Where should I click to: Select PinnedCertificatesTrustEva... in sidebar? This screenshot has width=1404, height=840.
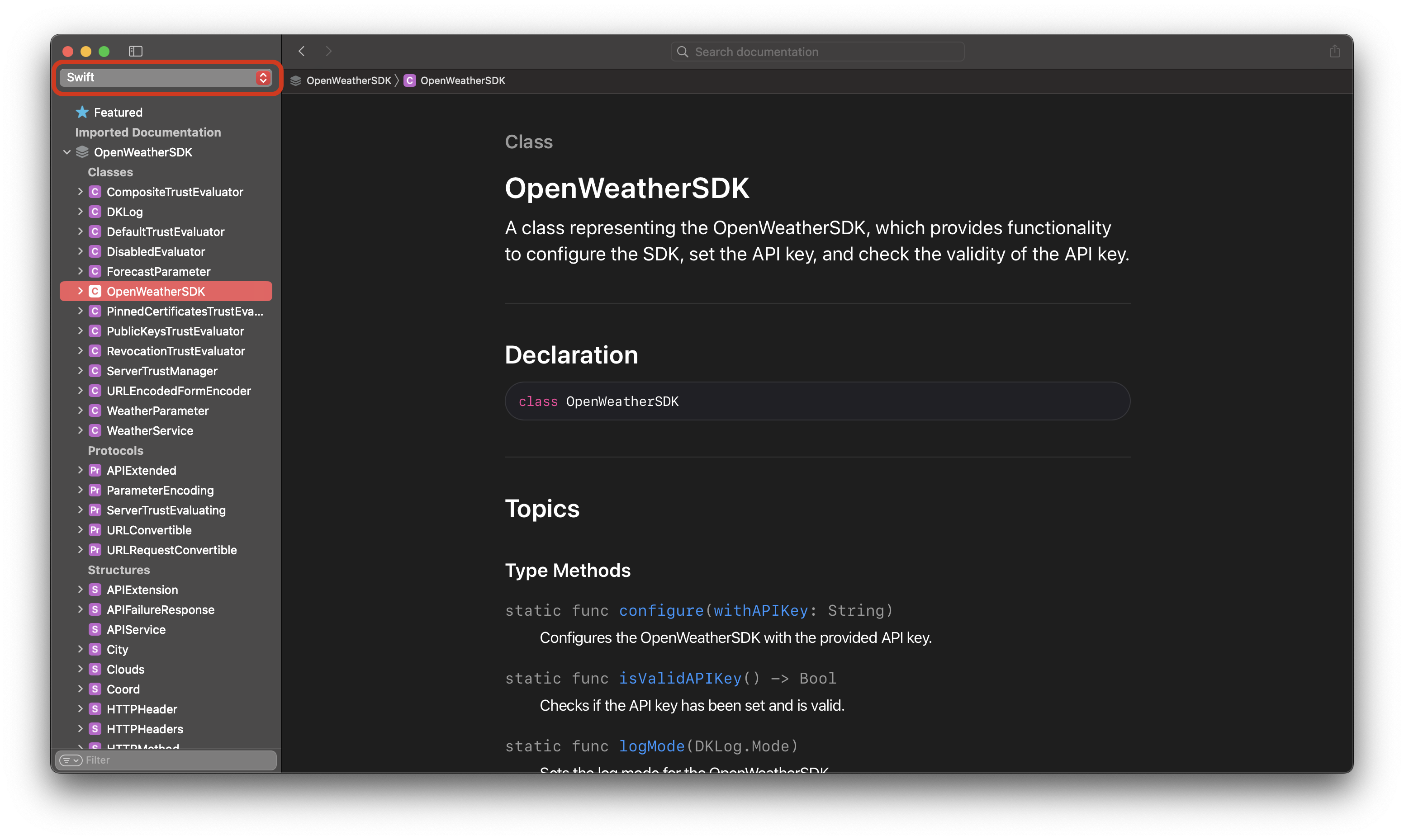coord(185,311)
